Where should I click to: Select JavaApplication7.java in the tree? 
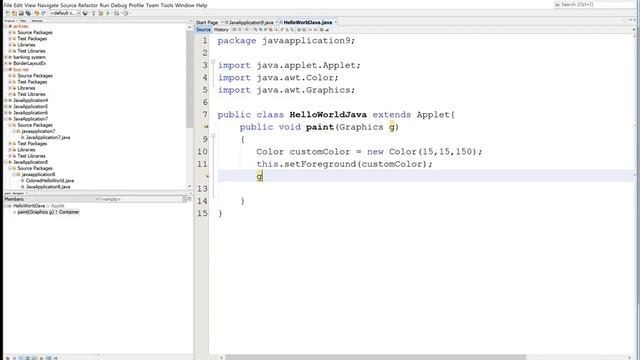(48, 138)
